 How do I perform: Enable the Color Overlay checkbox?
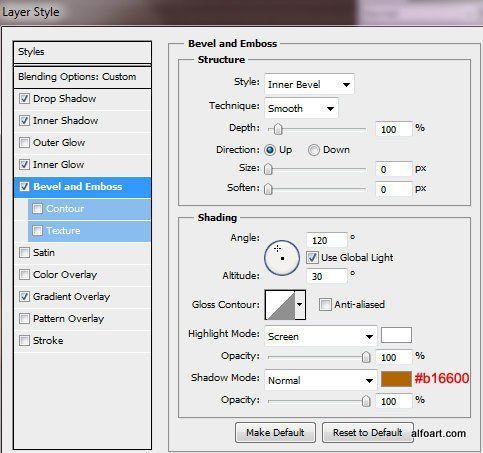tap(24, 275)
